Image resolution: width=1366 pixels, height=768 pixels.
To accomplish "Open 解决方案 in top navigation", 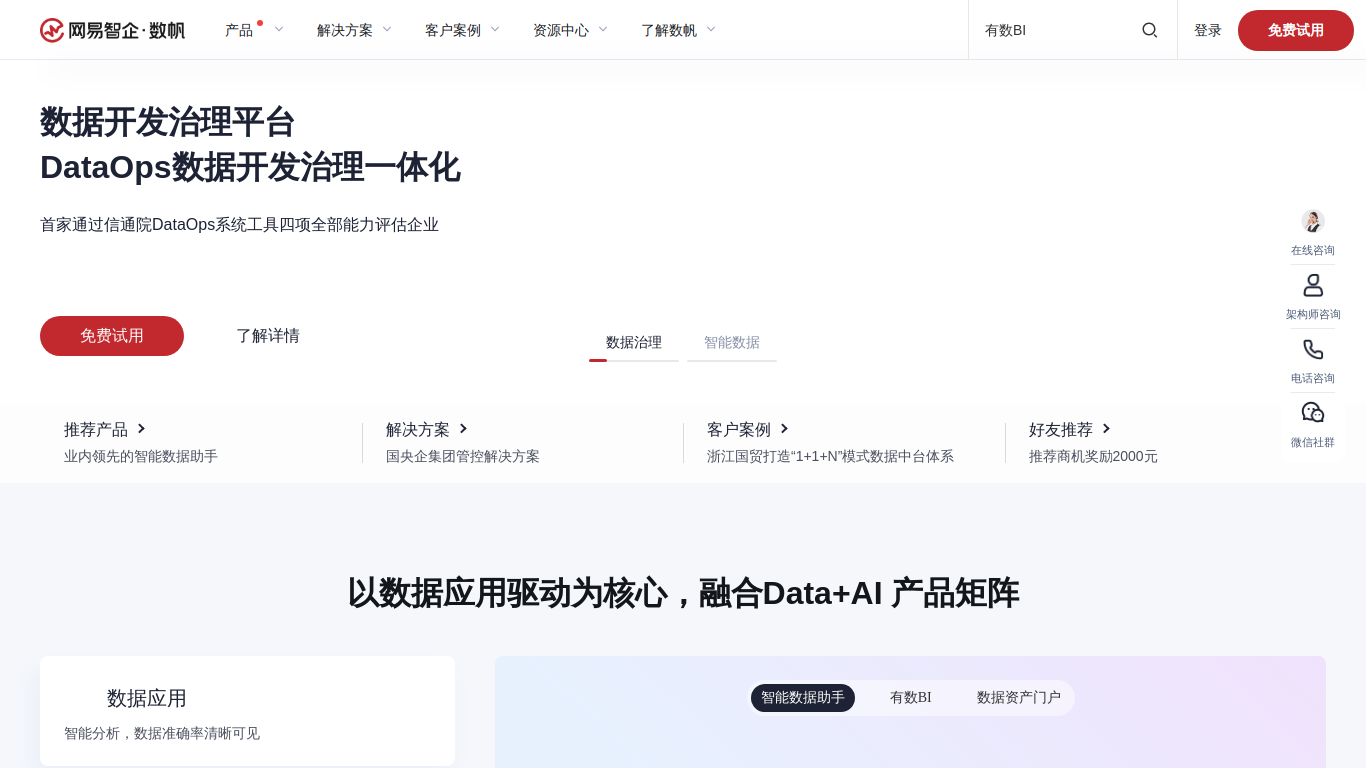I will click(345, 30).
